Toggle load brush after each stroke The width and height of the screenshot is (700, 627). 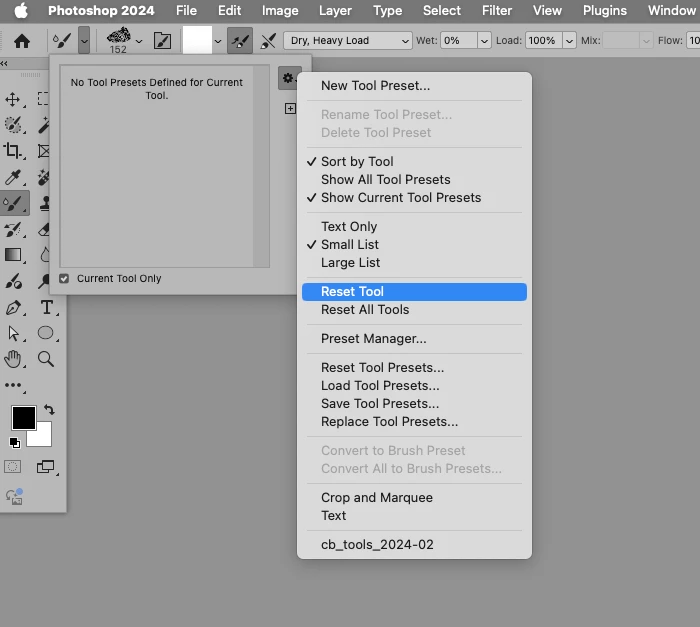(x=240, y=41)
